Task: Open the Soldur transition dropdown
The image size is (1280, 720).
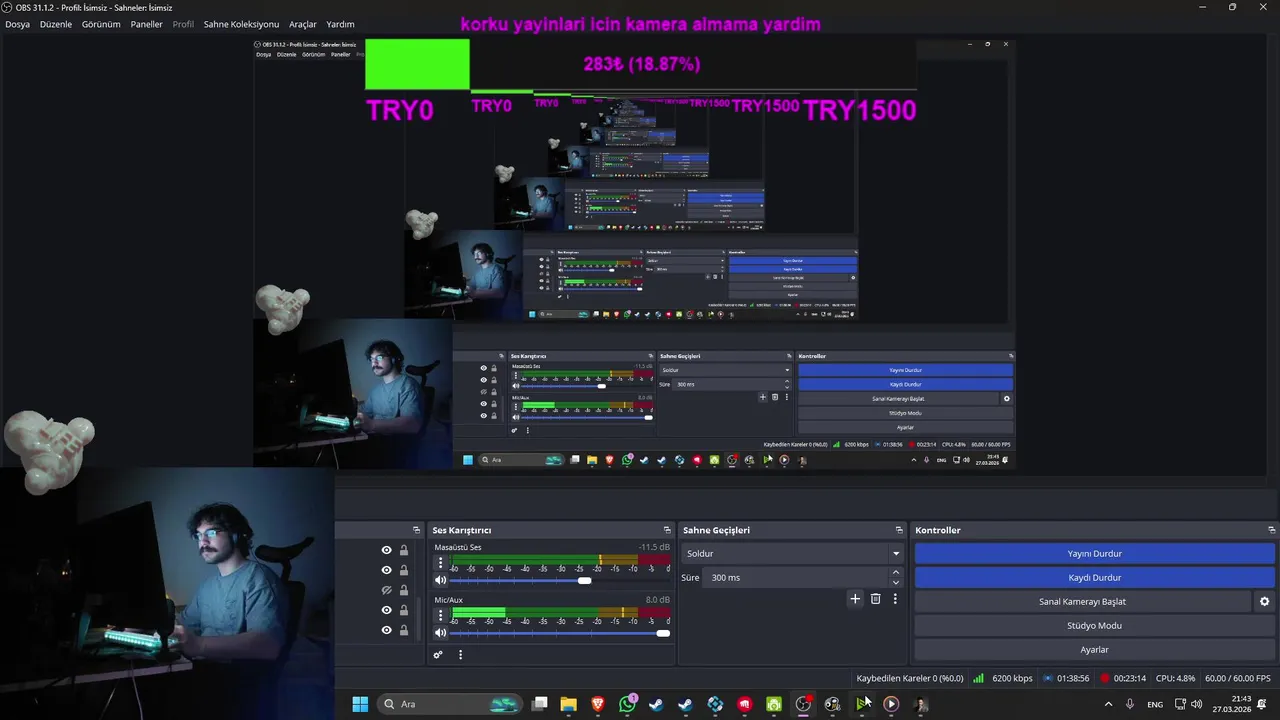Action: coord(792,553)
